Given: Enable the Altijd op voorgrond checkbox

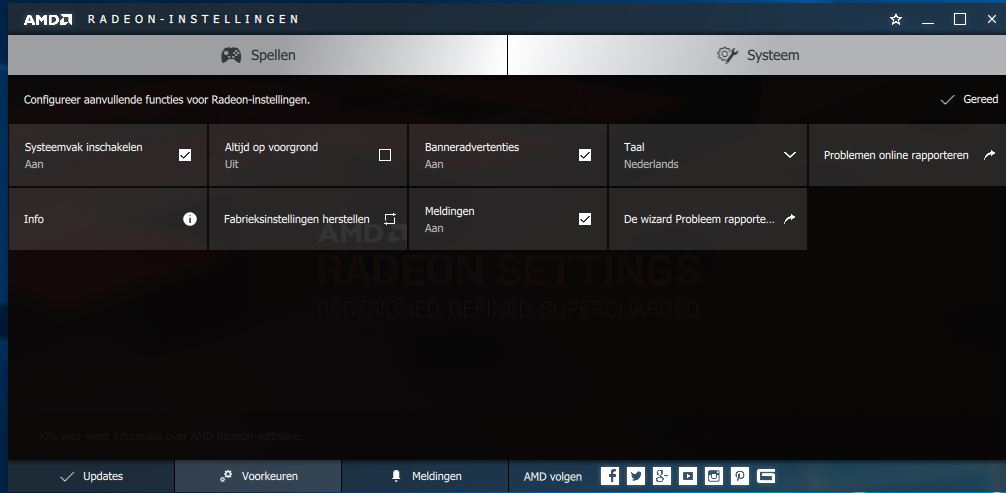Looking at the screenshot, I should 385,155.
